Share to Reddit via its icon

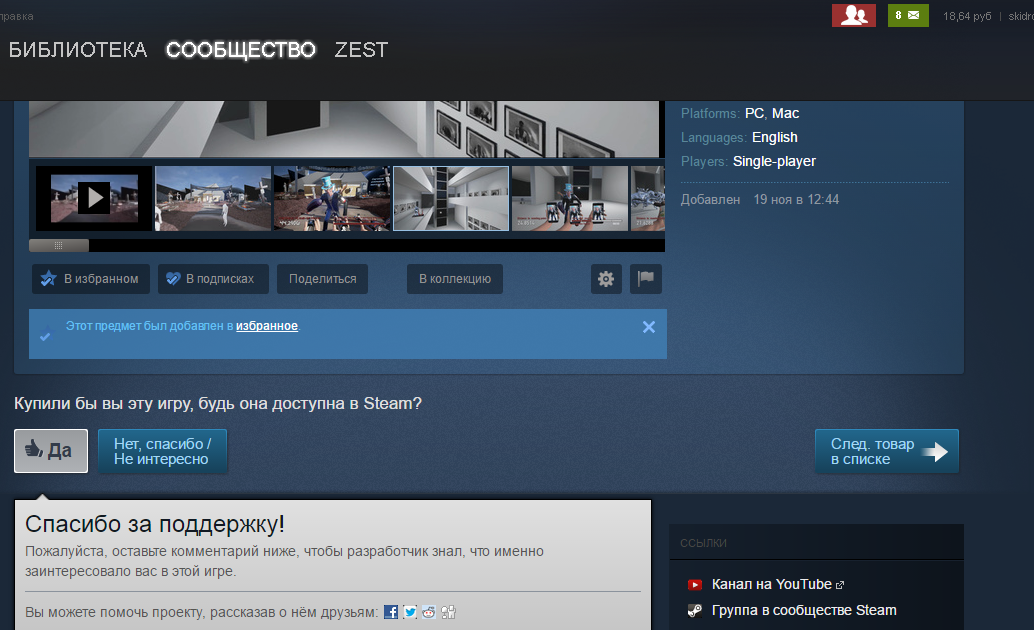point(429,612)
